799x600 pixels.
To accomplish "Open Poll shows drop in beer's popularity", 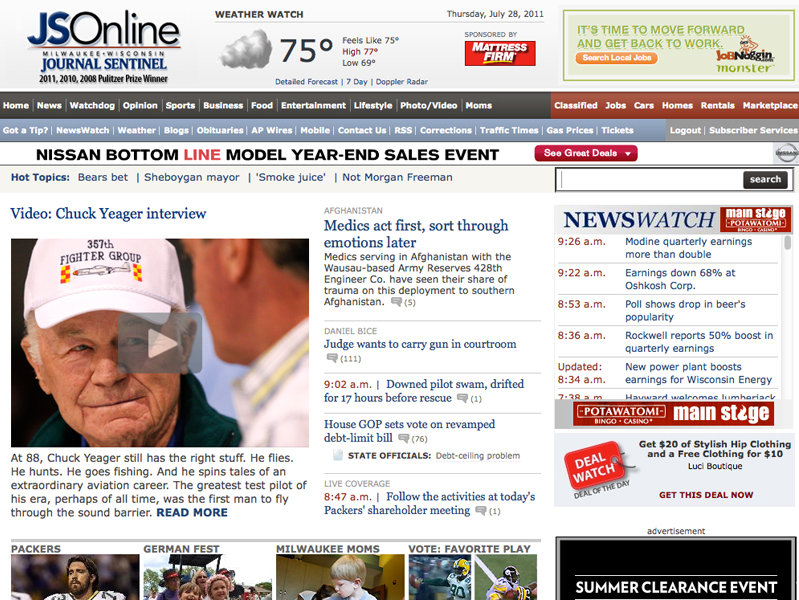I will tap(685, 310).
